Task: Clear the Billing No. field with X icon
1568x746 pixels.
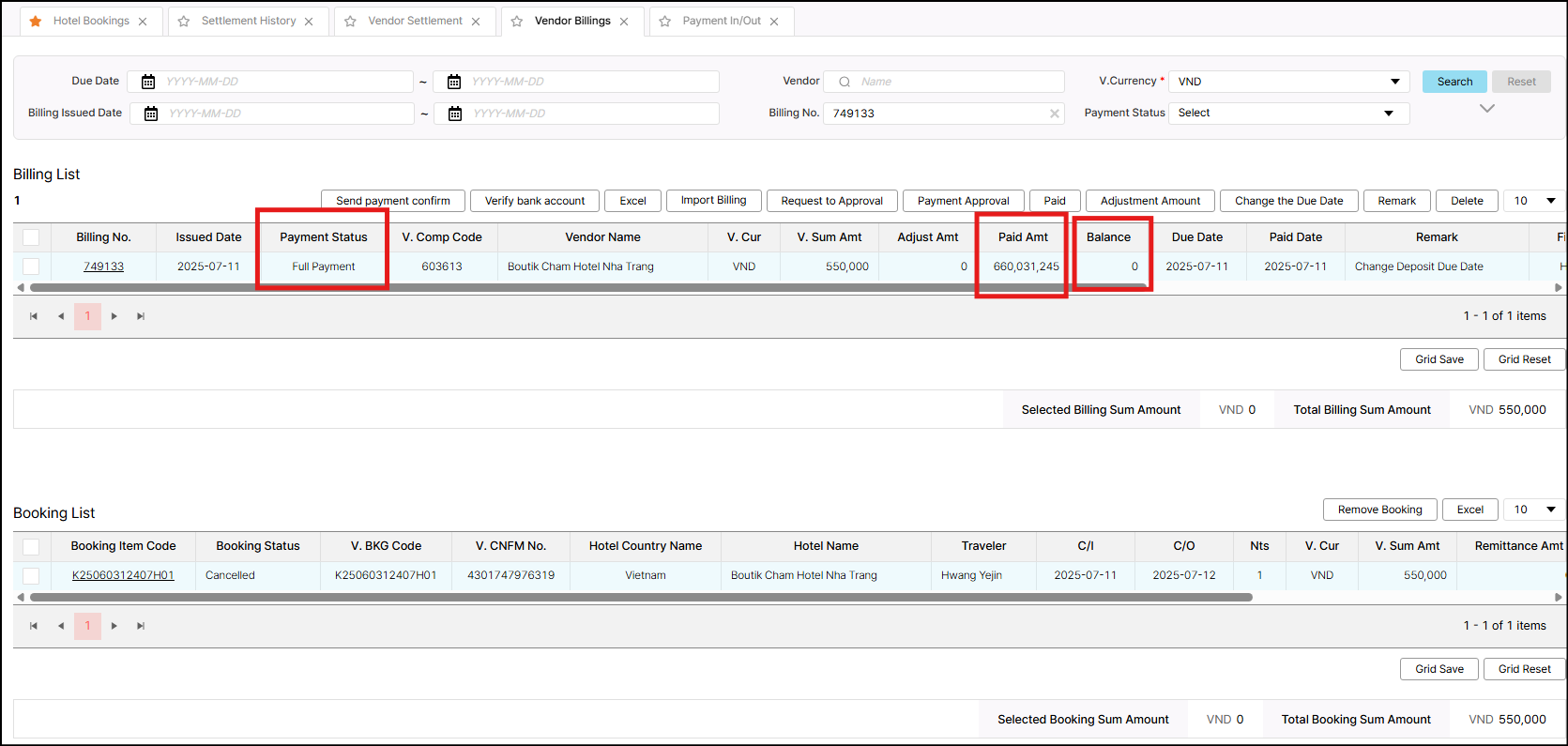Action: pyautogui.click(x=1054, y=114)
